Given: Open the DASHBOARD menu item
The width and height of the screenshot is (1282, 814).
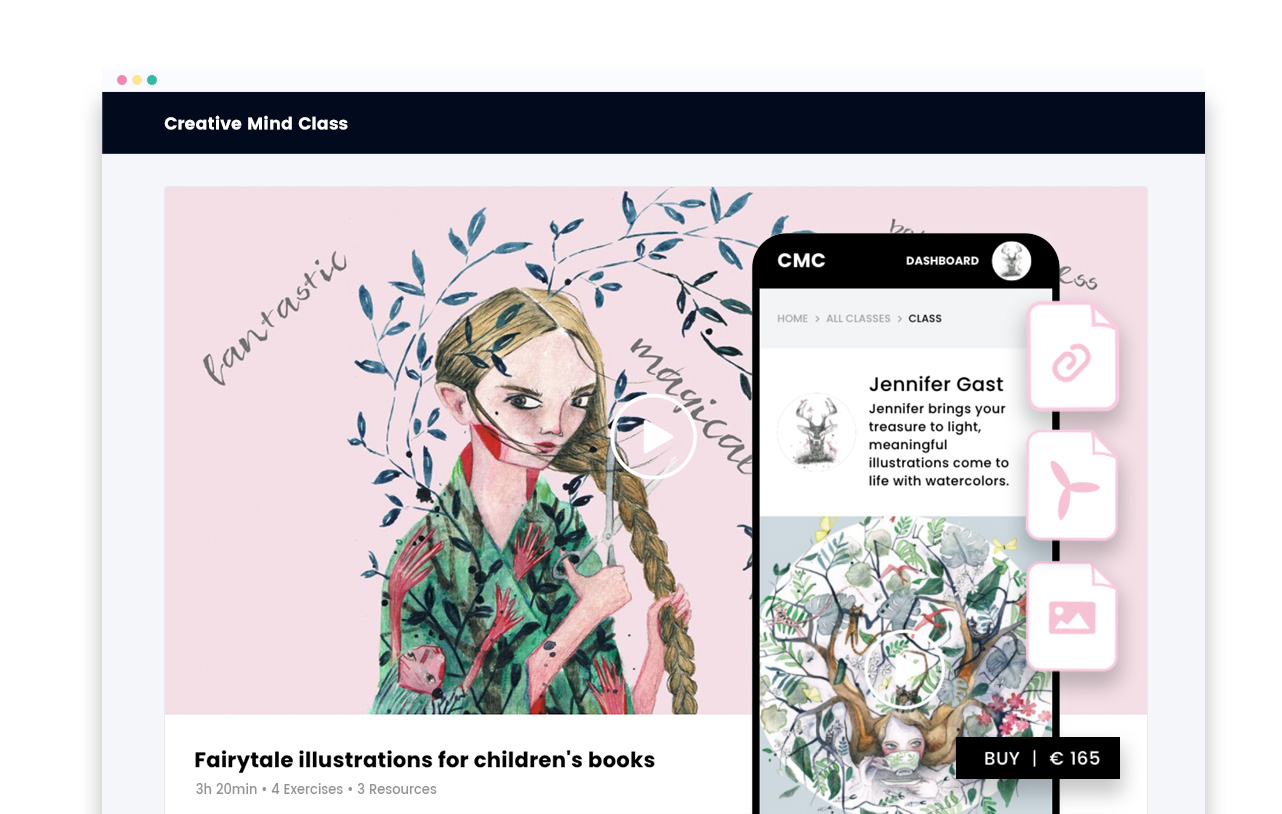Looking at the screenshot, I should tap(942, 261).
